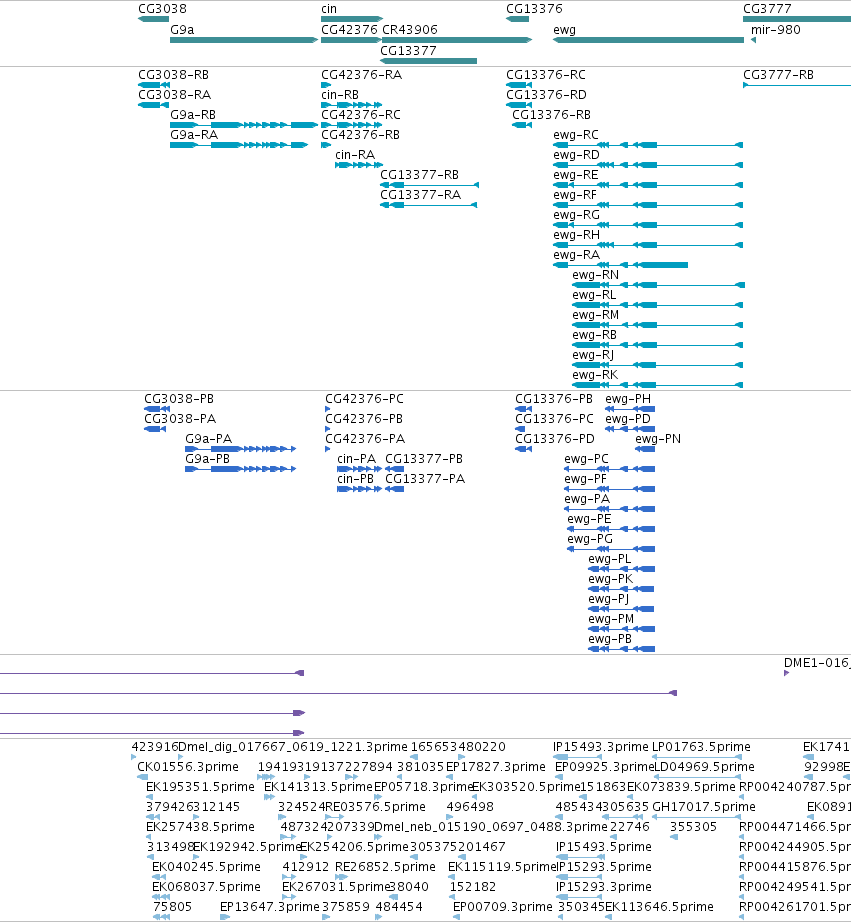Open EST EK257438.5prime
This screenshot has width=851, height=922.
[x=200, y=827]
